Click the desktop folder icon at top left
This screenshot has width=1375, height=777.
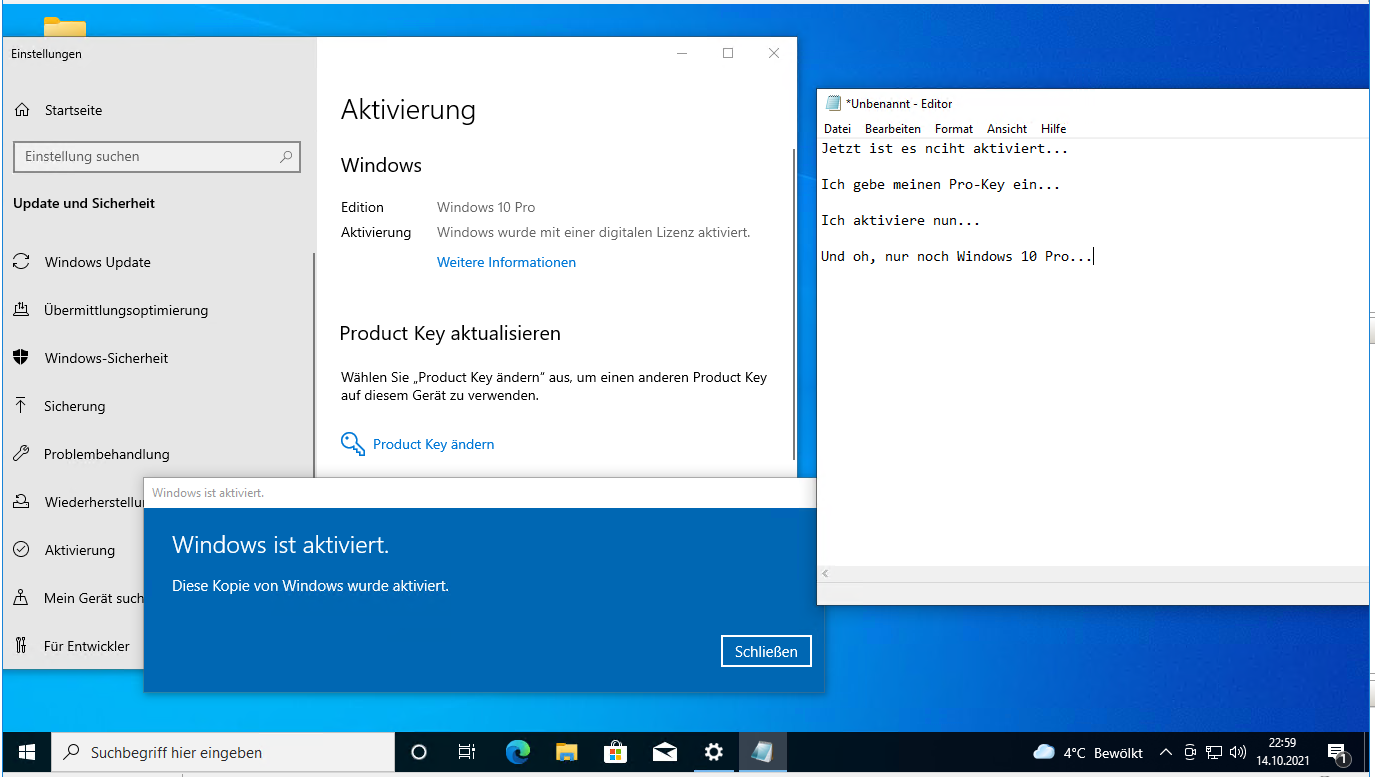coord(65,27)
